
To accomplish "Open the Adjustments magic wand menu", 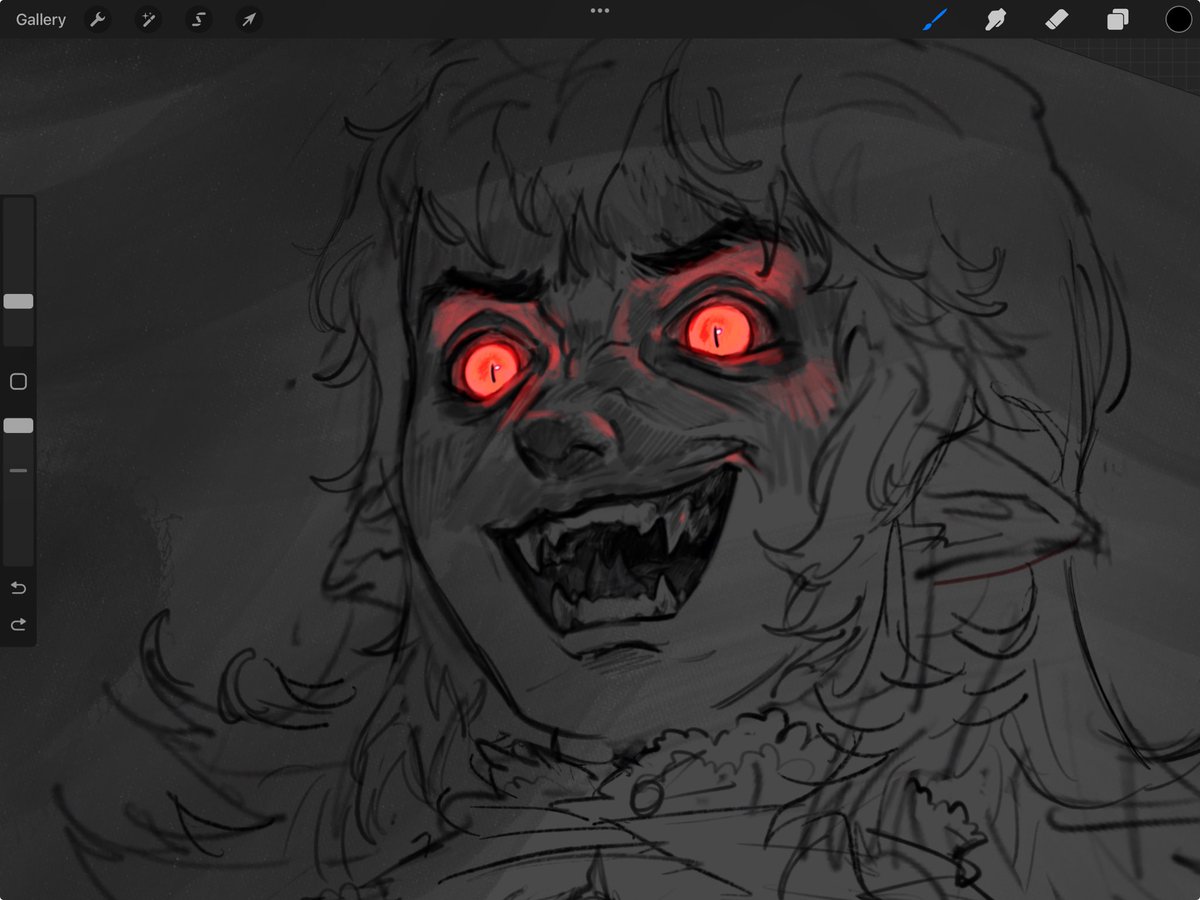I will pyautogui.click(x=148, y=20).
